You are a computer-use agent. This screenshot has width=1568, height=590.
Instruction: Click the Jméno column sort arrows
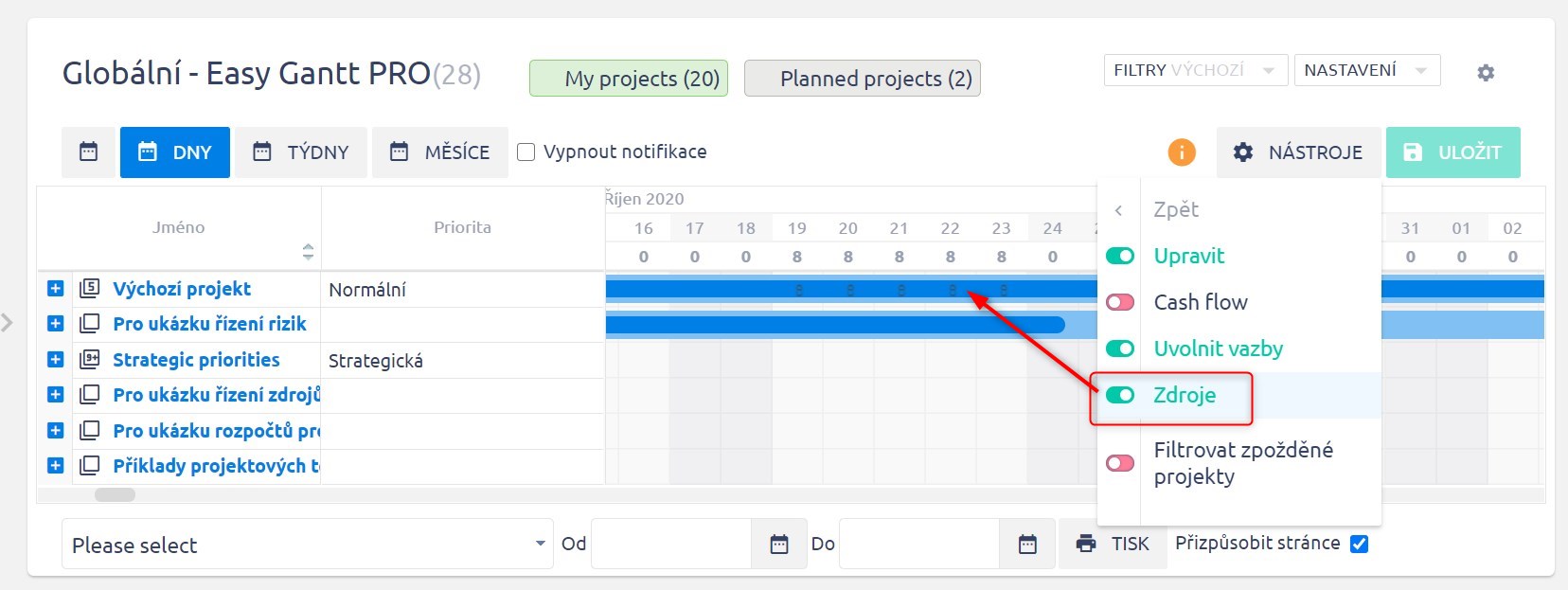pyautogui.click(x=308, y=251)
